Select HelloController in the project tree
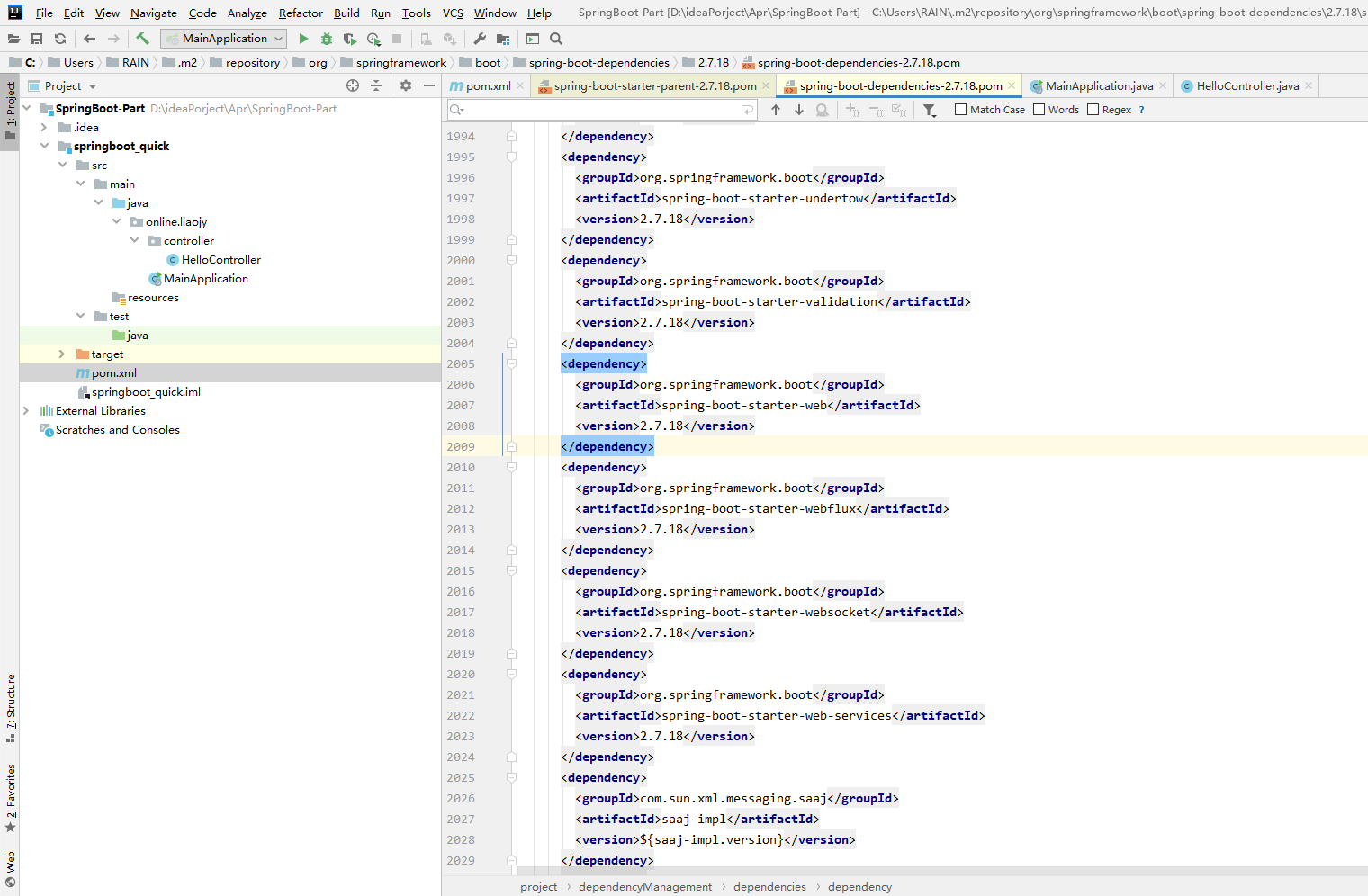Image resolution: width=1368 pixels, height=896 pixels. coord(220,259)
